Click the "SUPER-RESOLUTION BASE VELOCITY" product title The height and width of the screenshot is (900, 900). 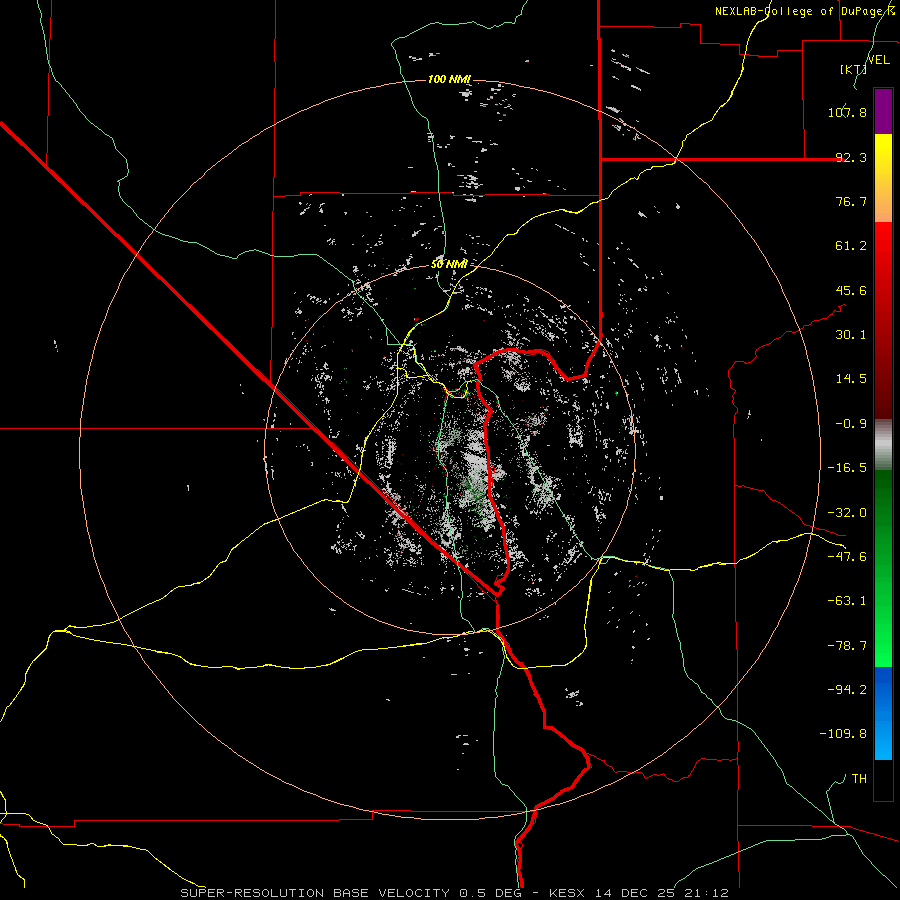coord(315,893)
